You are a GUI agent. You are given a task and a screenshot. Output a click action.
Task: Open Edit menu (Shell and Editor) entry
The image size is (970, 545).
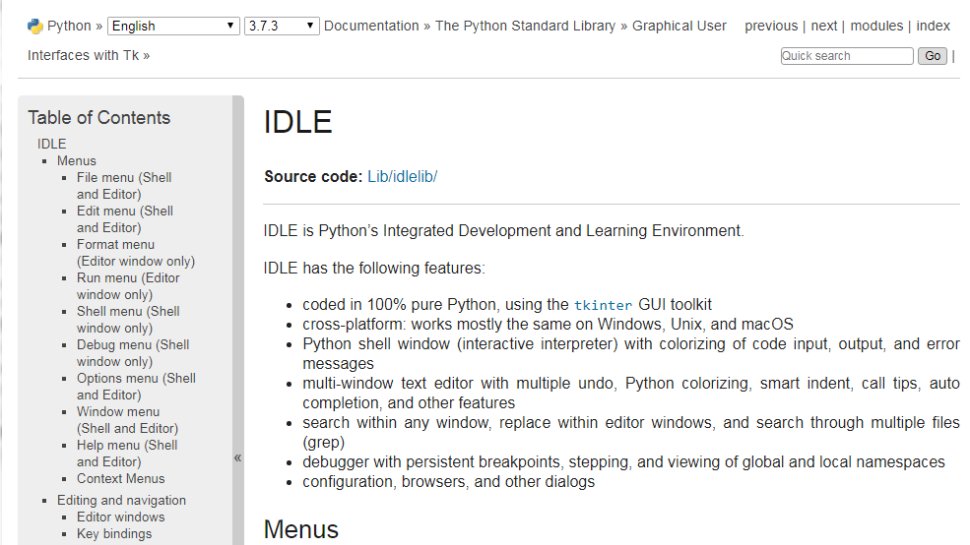click(125, 219)
